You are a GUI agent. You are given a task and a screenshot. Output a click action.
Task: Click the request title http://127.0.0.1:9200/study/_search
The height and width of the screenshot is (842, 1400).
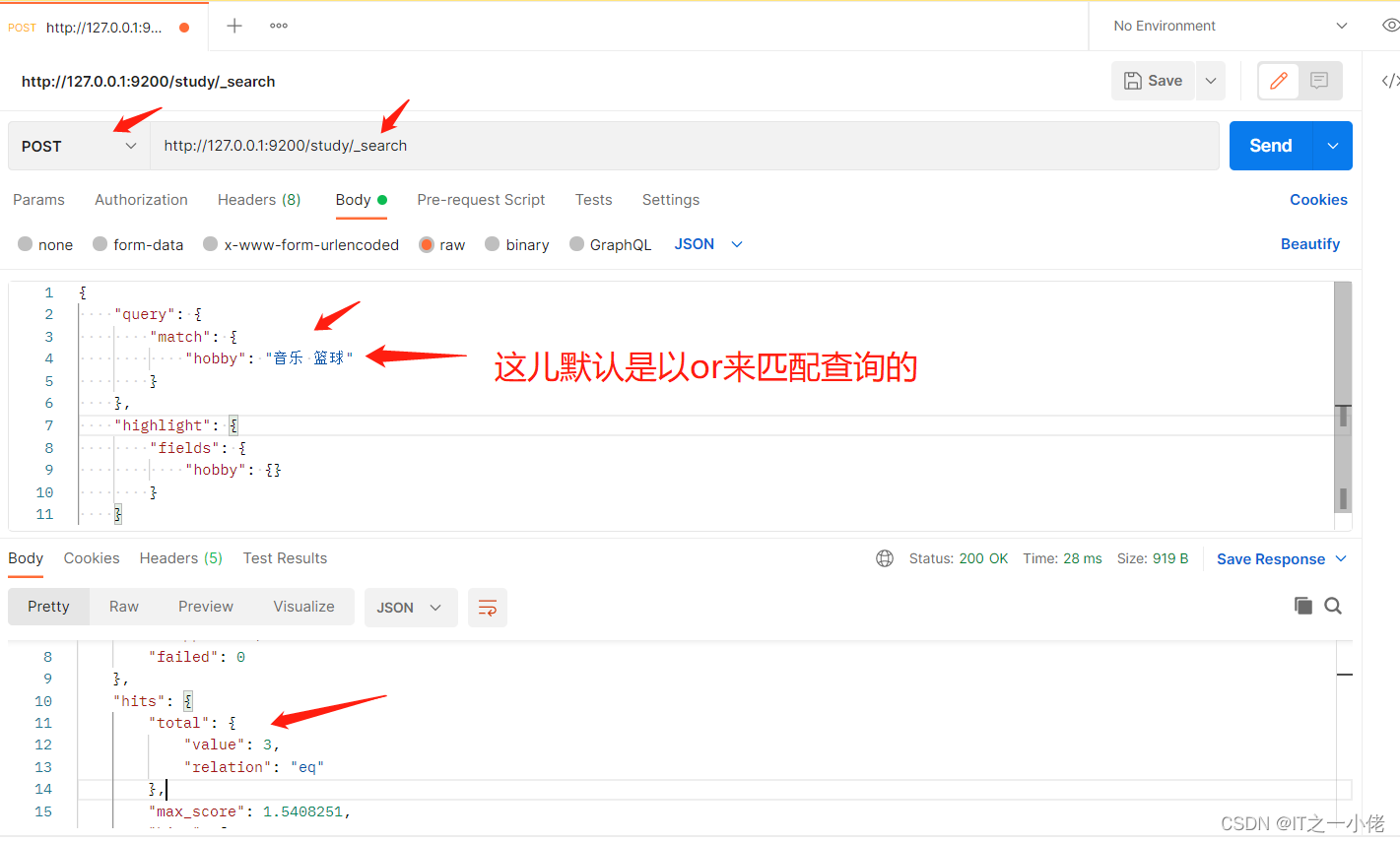coord(149,82)
